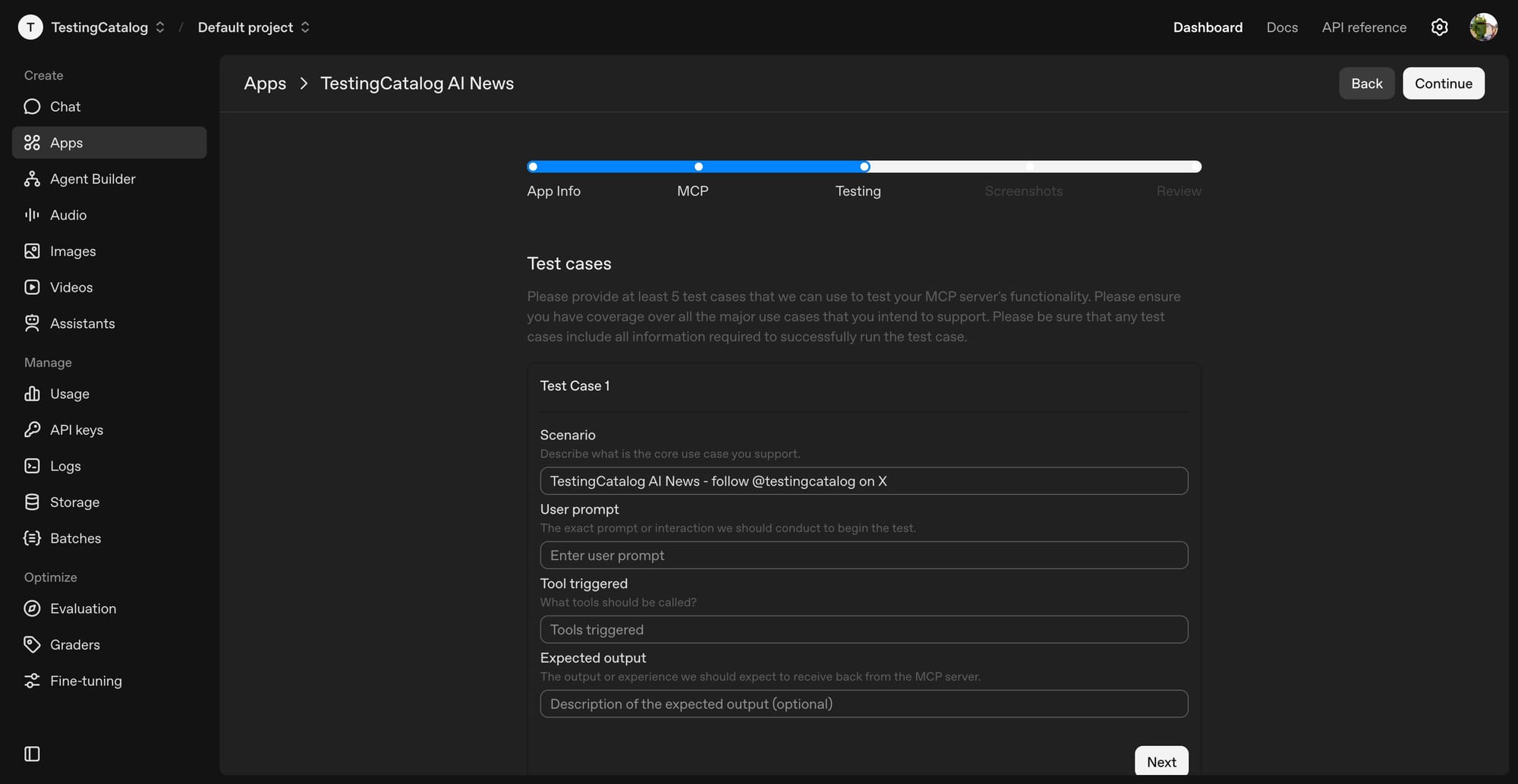This screenshot has width=1518, height=784.
Task: Open the Agent Builder section
Action: [x=92, y=178]
